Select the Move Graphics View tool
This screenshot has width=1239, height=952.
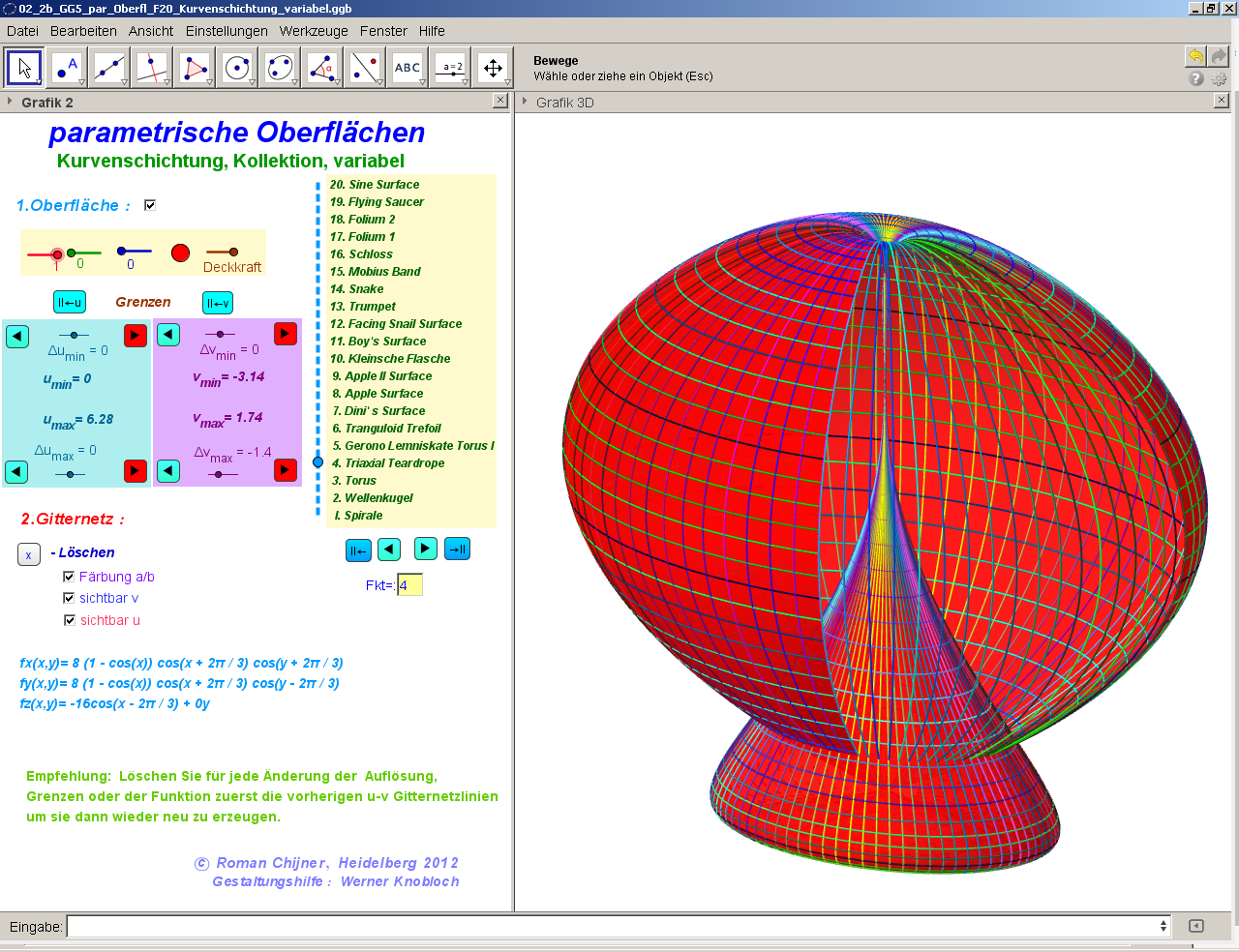click(493, 68)
